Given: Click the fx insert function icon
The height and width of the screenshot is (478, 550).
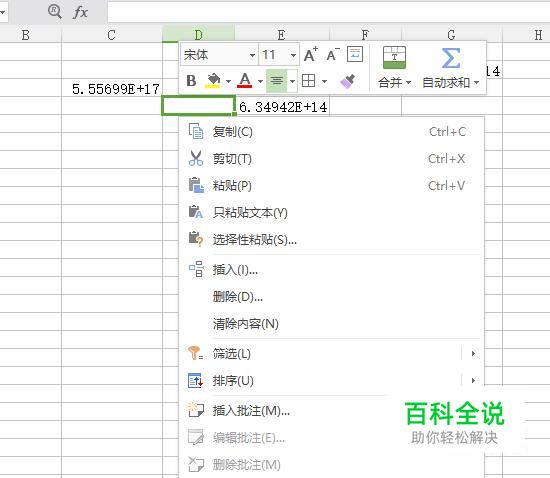Looking at the screenshot, I should (80, 12).
